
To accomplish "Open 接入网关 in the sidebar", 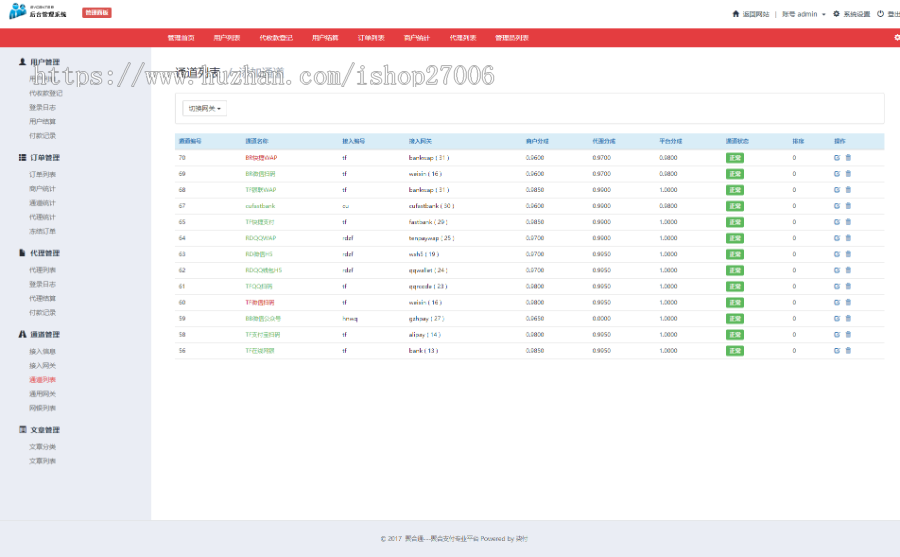I will click(x=42, y=365).
